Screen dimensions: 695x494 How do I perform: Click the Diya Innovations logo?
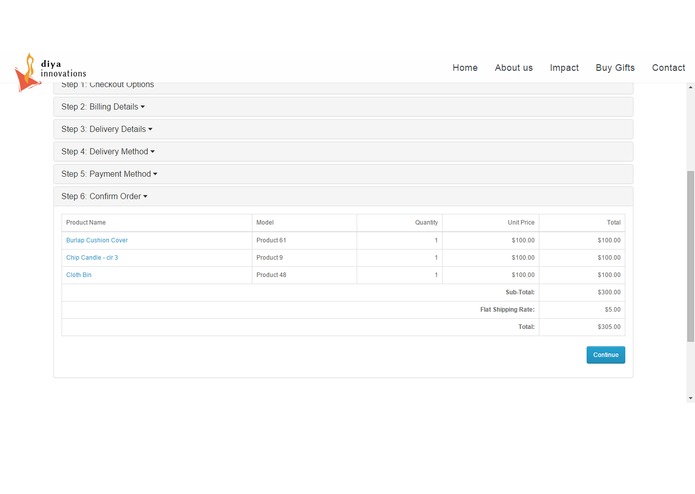click(x=50, y=72)
